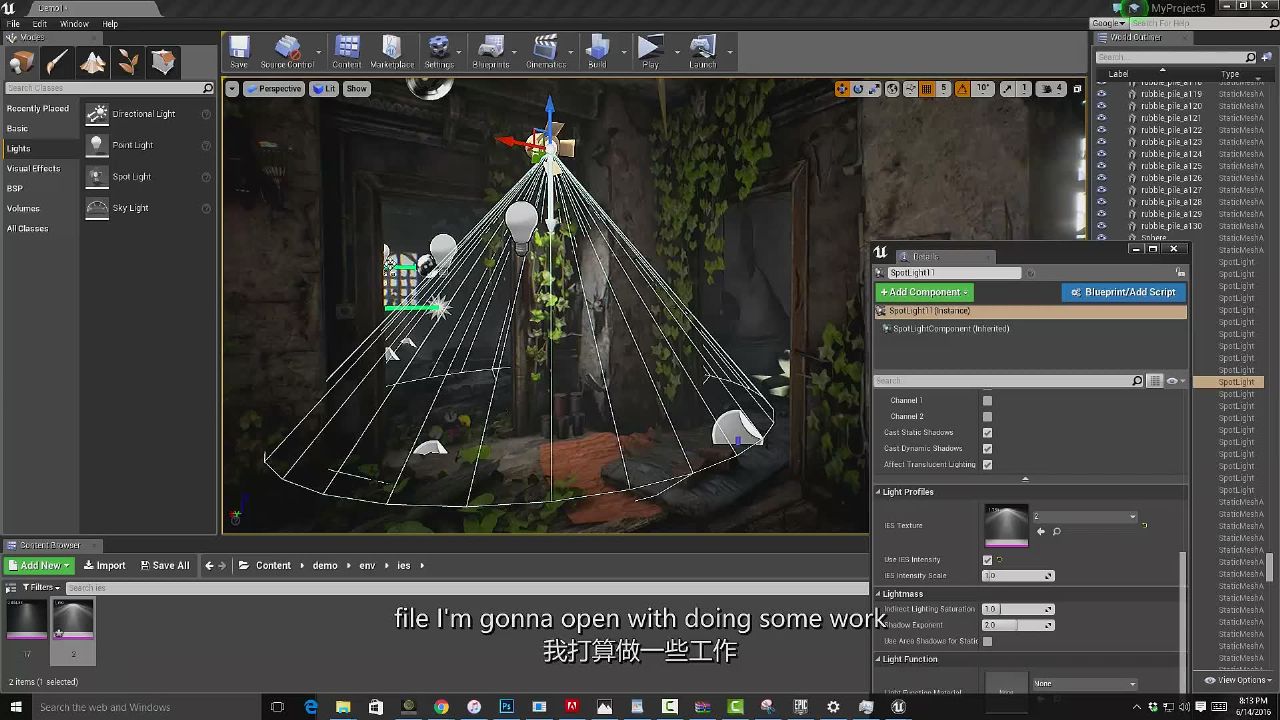This screenshot has width=1280, height=720.
Task: Select the Visual Effects category
Action: pos(40,169)
